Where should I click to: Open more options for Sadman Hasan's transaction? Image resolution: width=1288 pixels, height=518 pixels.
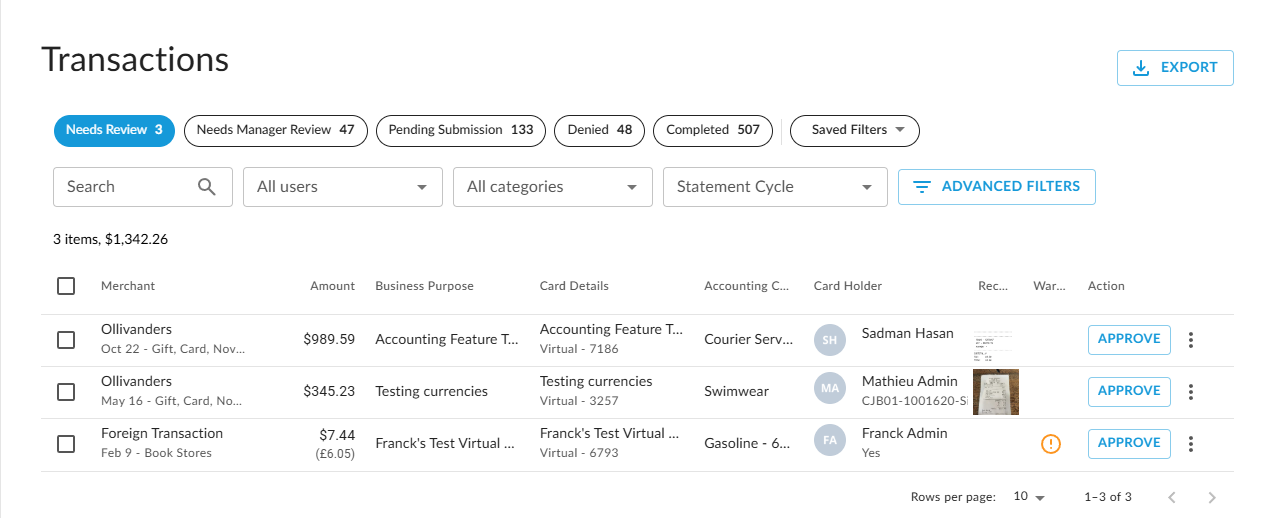tap(1190, 340)
